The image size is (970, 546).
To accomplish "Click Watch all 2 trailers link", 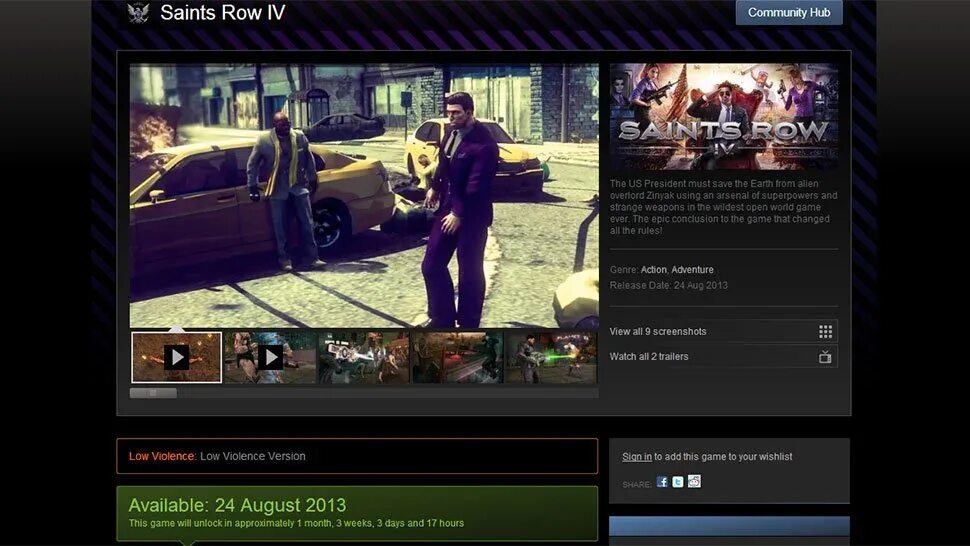I will (648, 357).
